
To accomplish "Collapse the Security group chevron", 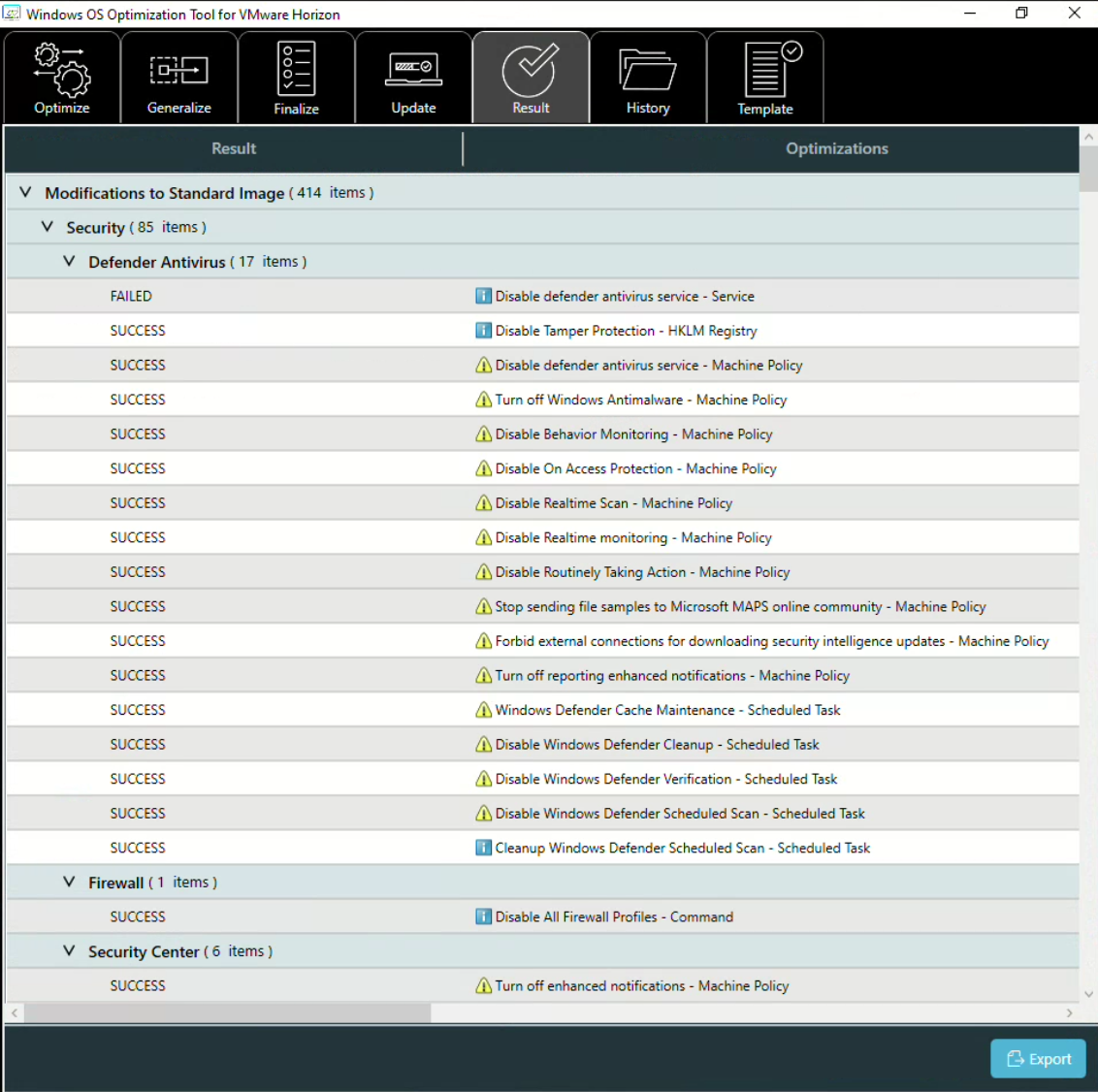I will click(x=47, y=227).
